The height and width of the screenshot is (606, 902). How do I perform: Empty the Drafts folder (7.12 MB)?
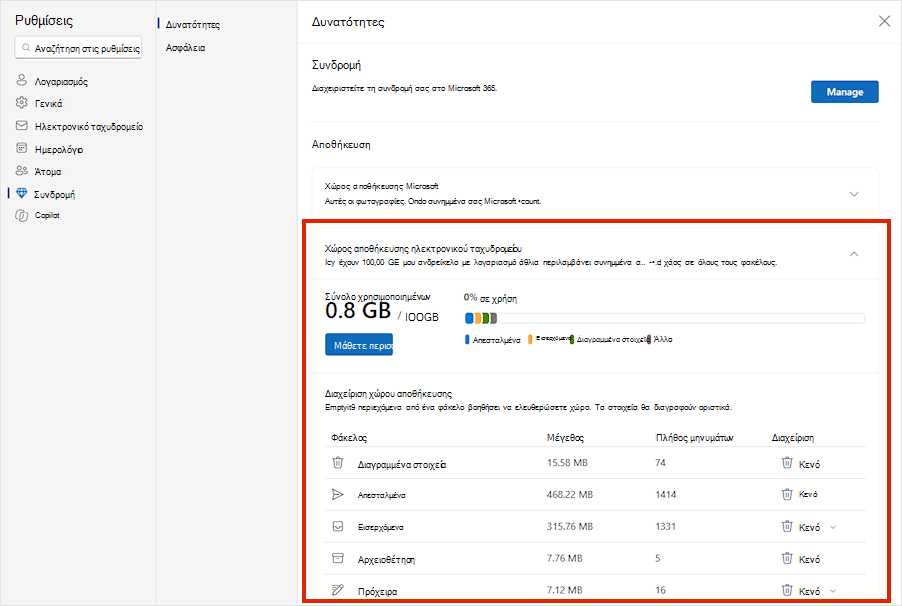pos(801,590)
